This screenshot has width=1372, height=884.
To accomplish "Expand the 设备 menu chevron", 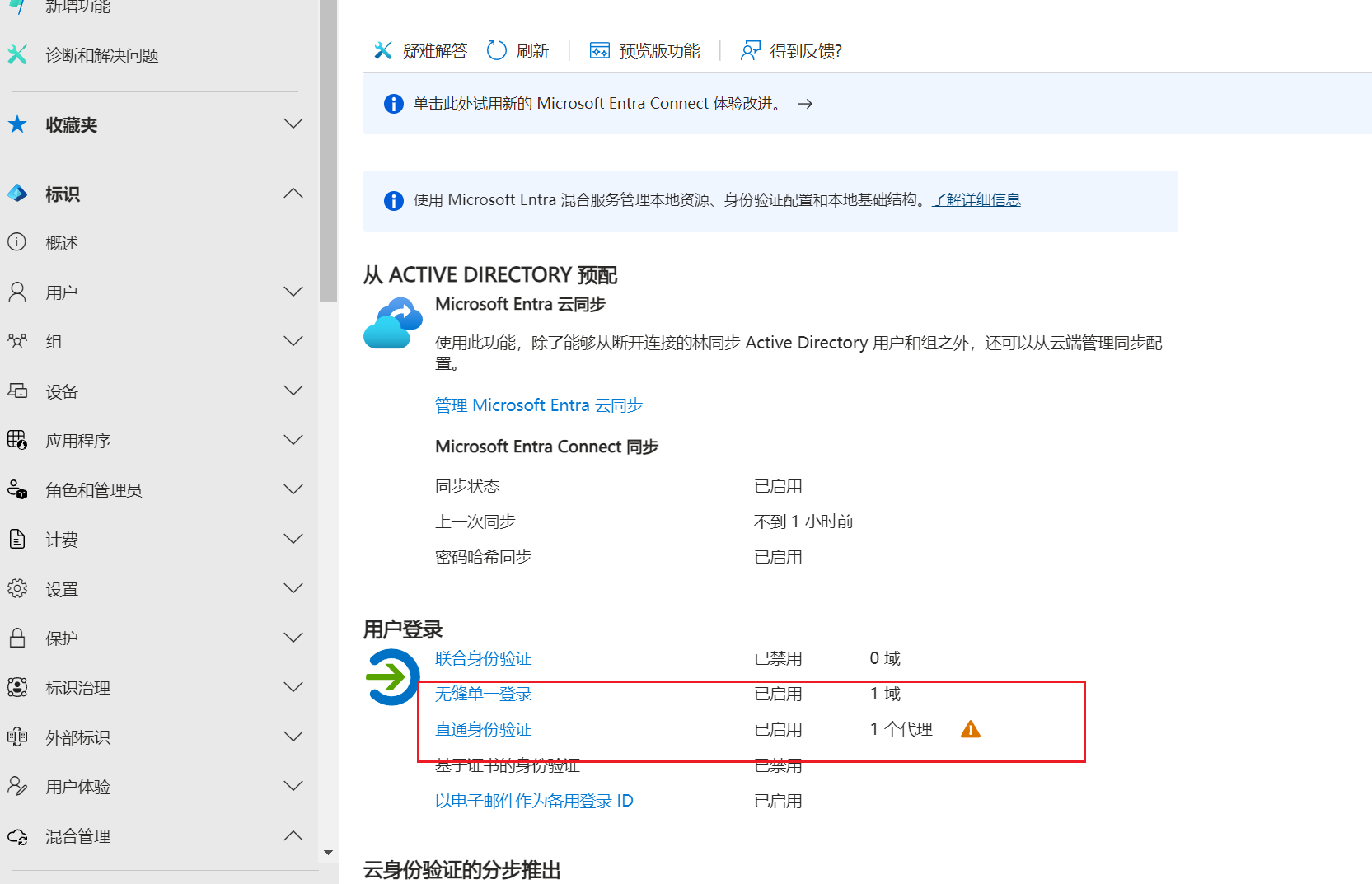I will (x=293, y=391).
